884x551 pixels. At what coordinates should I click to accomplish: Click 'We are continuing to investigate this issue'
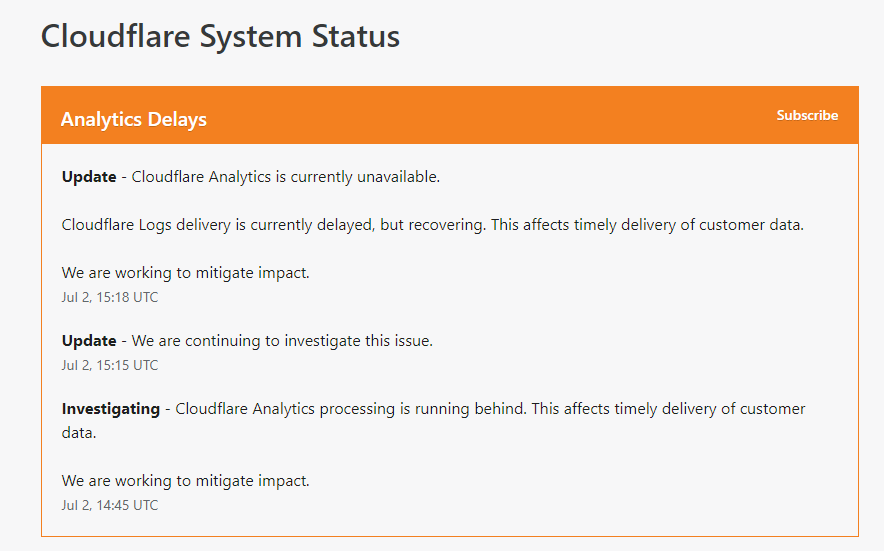pos(282,341)
